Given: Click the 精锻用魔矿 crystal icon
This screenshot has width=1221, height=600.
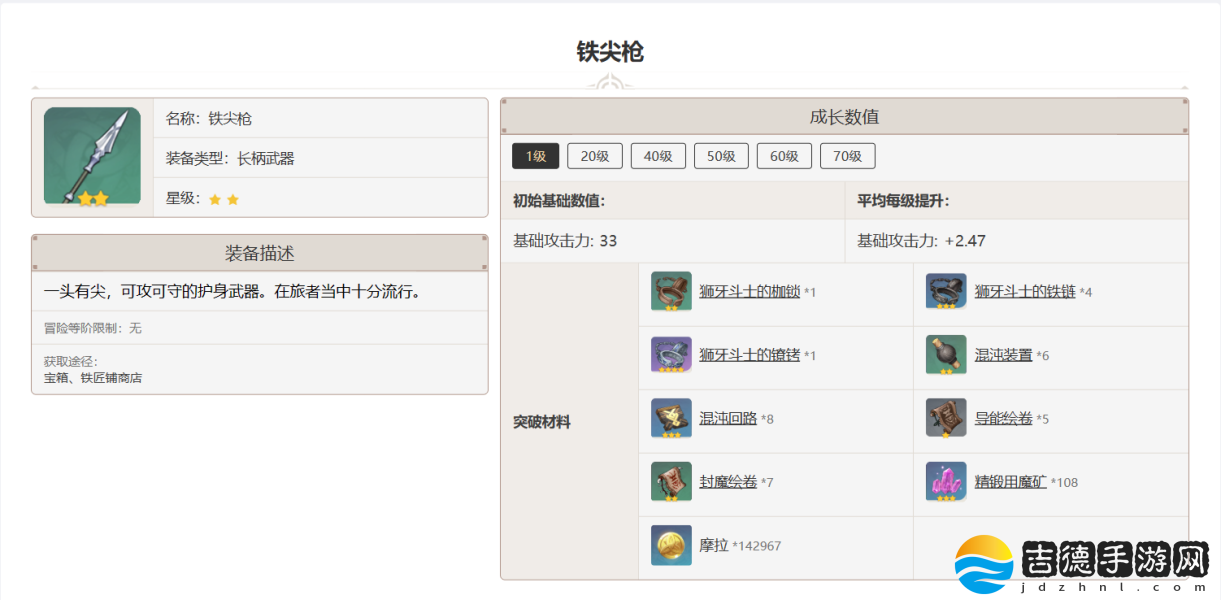Looking at the screenshot, I should 945,482.
